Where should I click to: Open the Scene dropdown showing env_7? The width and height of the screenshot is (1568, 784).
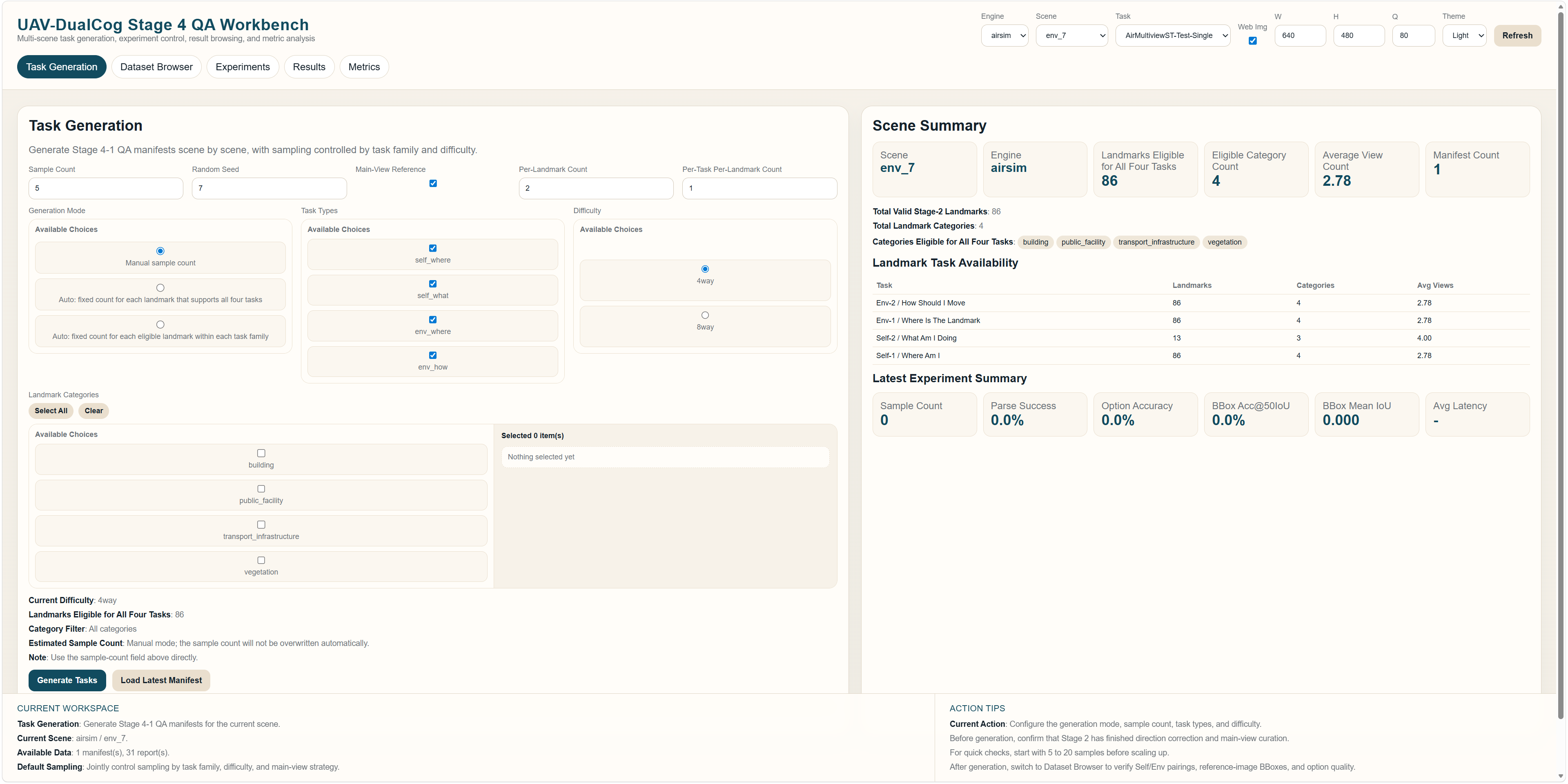click(x=1071, y=35)
